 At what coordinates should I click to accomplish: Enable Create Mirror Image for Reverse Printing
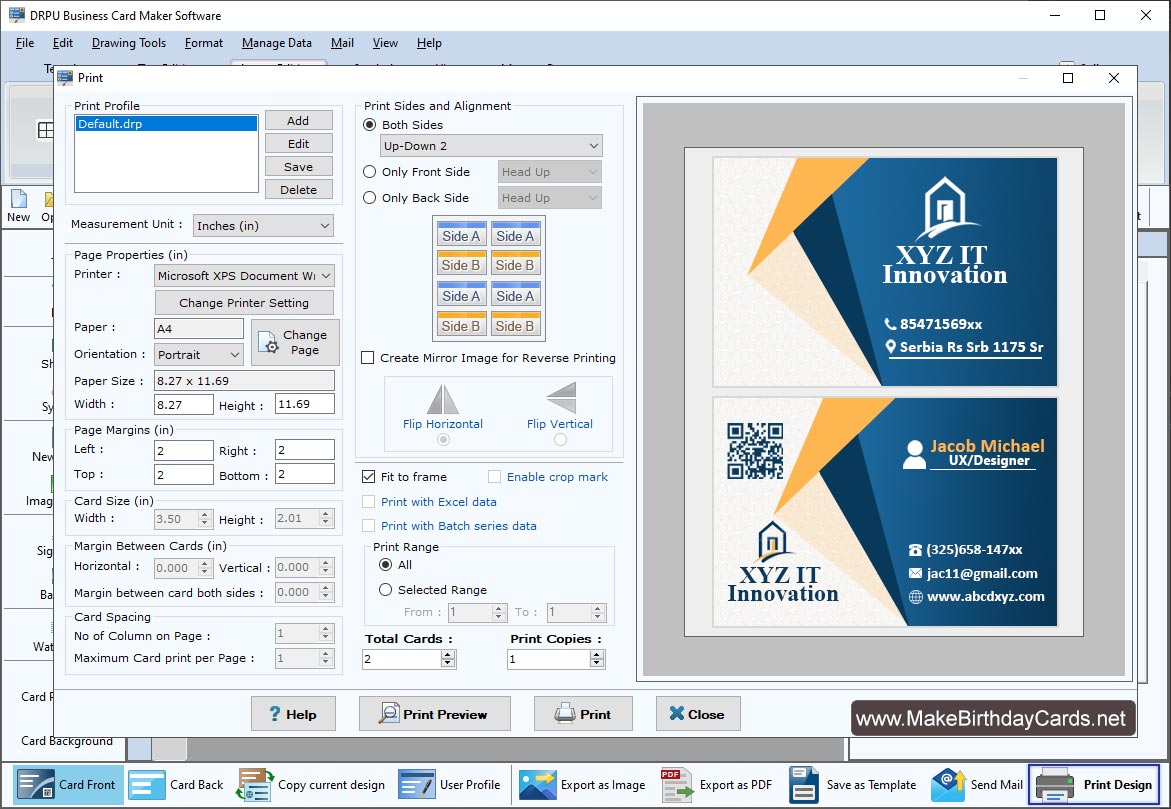point(367,358)
